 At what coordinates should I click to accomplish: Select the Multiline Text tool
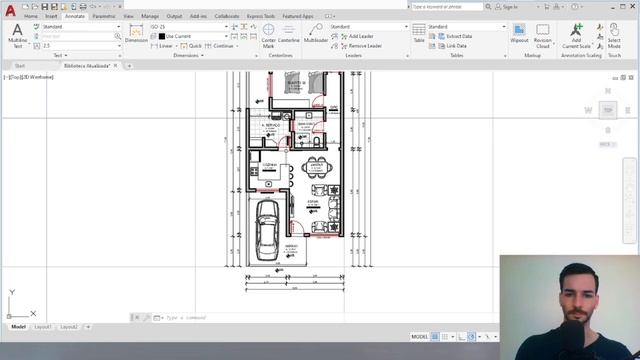(x=18, y=36)
